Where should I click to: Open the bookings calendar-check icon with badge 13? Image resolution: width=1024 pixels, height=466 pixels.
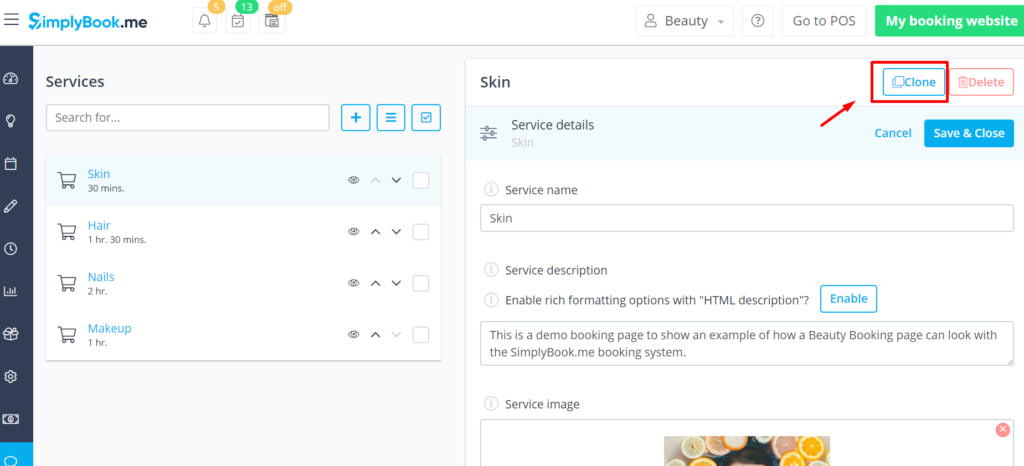click(x=238, y=21)
